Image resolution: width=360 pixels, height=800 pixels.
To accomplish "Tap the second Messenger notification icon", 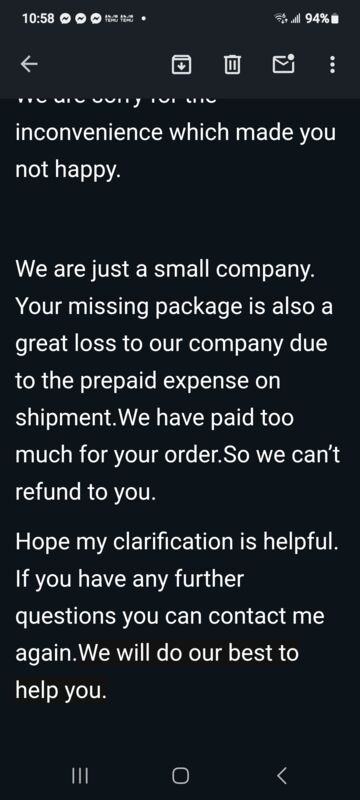I will (x=80, y=19).
